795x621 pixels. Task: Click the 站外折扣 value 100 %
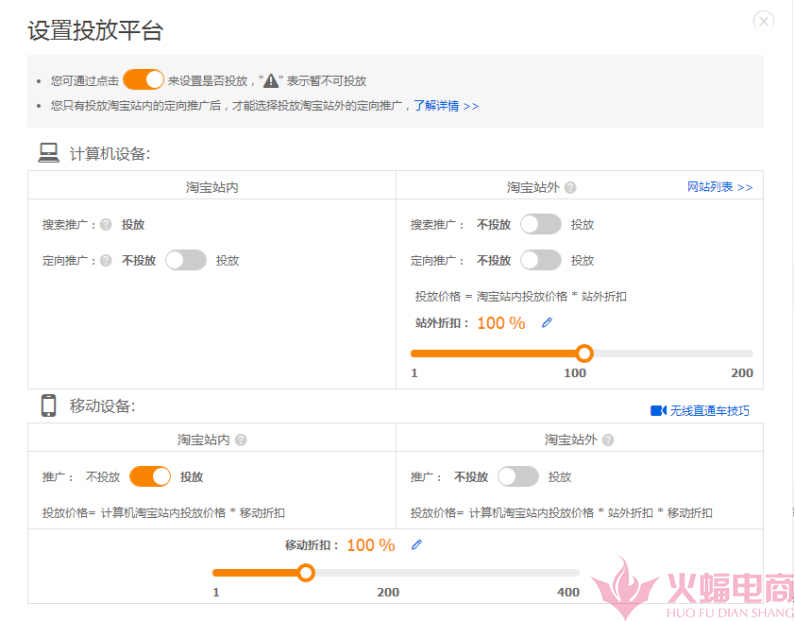coord(501,323)
